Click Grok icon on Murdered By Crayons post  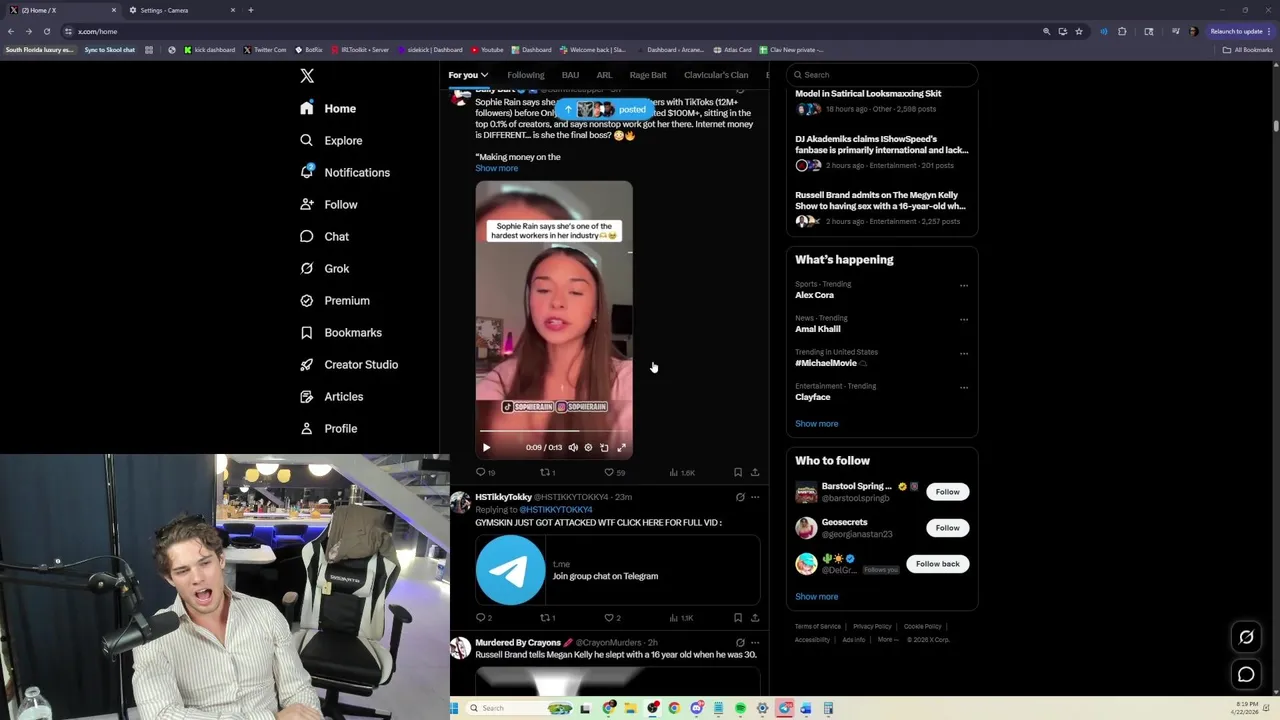[x=740, y=643]
